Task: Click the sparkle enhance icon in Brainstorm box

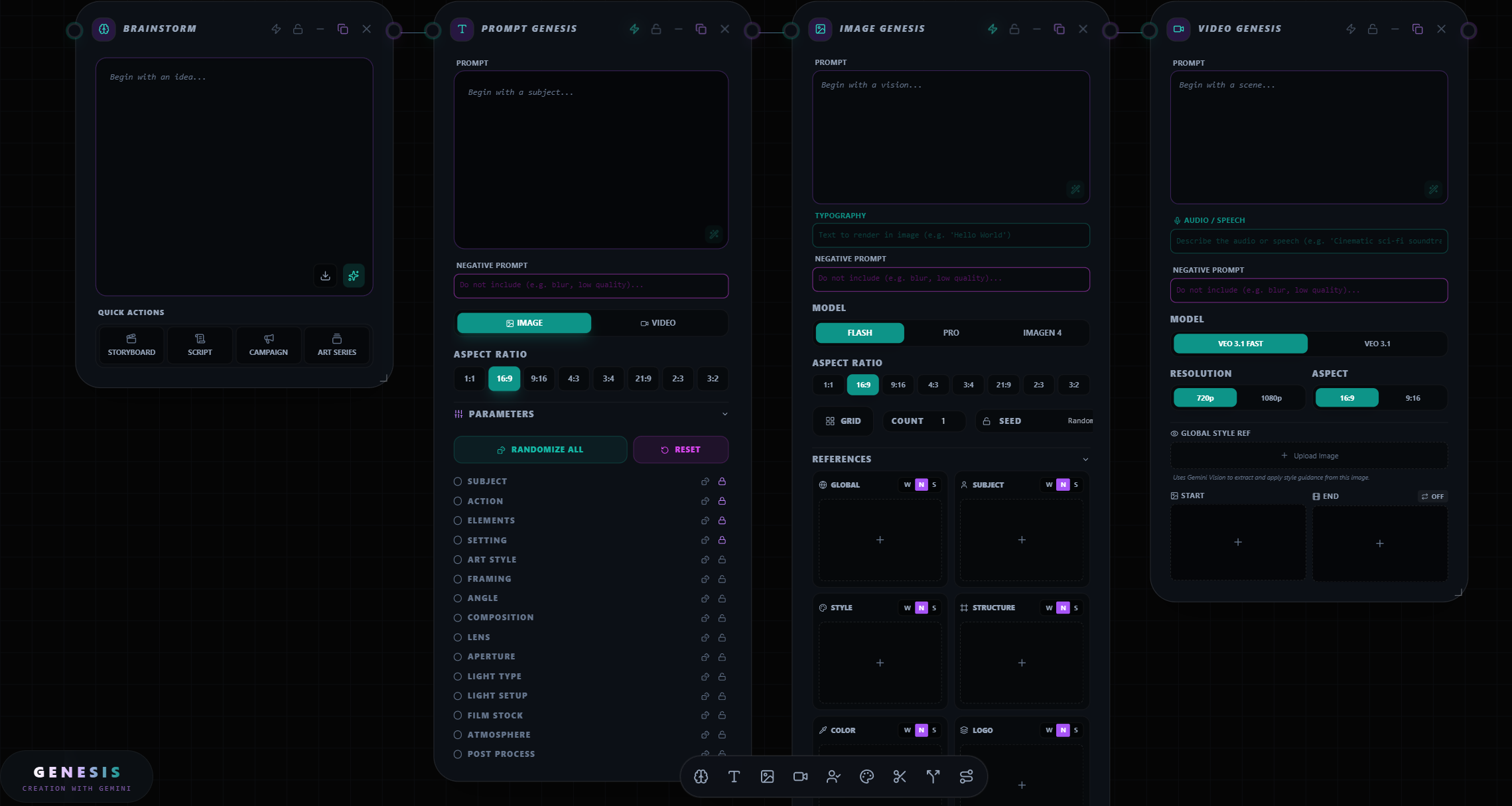Action: pyautogui.click(x=354, y=275)
